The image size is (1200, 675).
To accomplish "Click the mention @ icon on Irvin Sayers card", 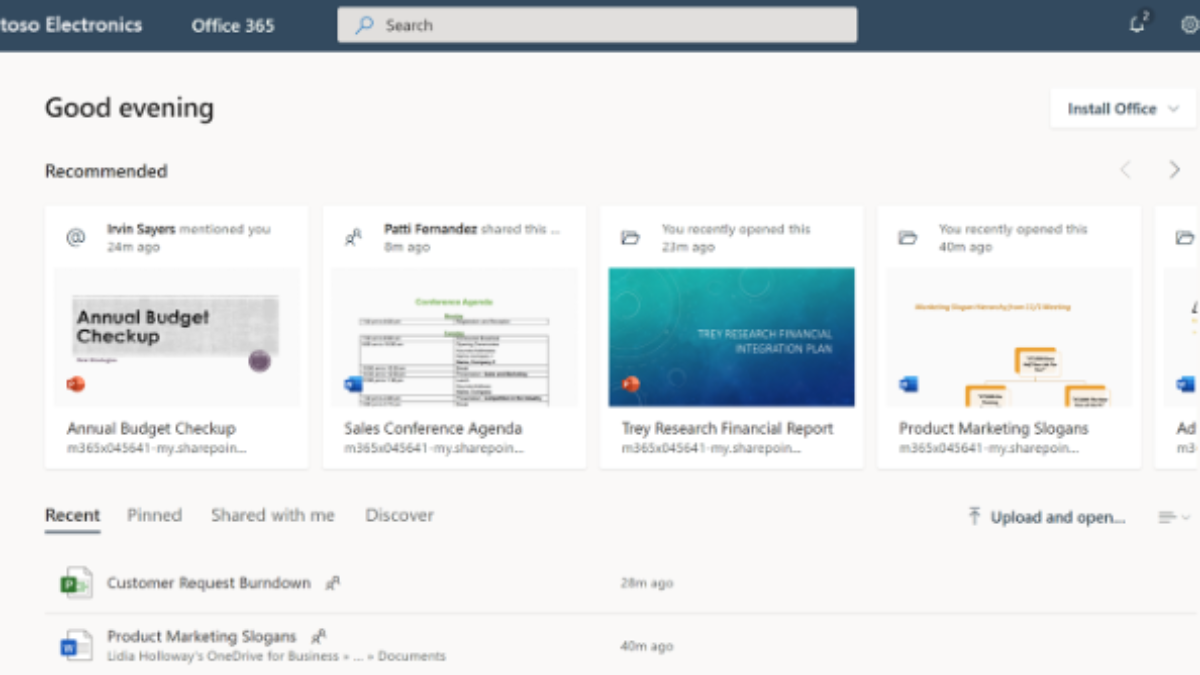I will coord(75,237).
